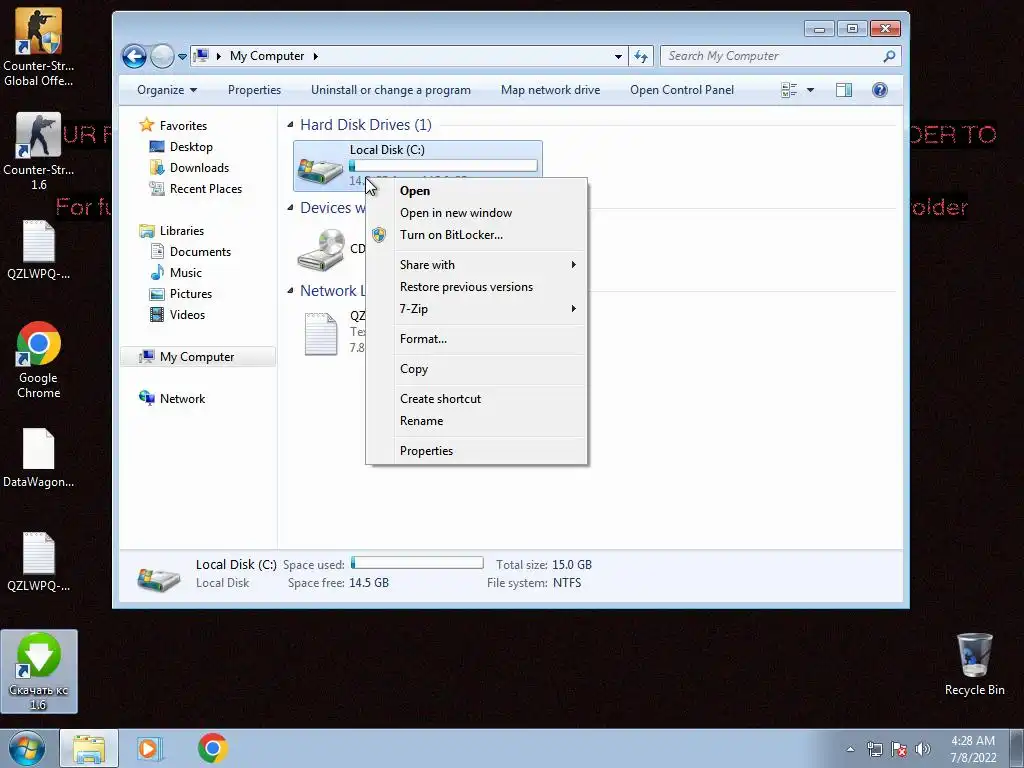
Task: Click the Change your view icon
Action: pyautogui.click(x=789, y=90)
